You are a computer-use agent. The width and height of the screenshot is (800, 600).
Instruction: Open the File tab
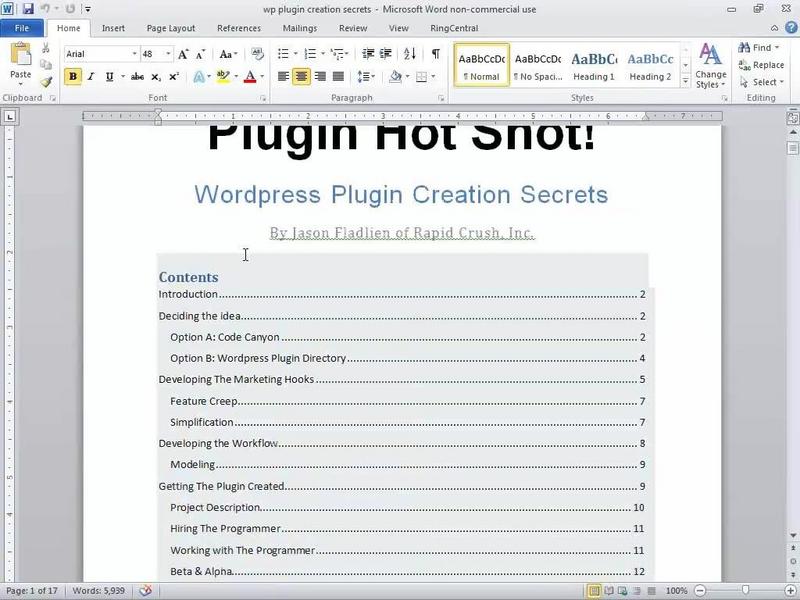(22, 28)
